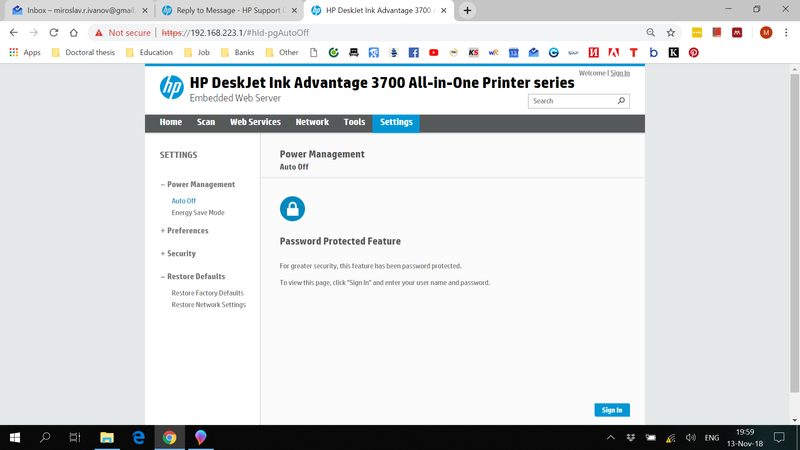Open Microsoft Edge from the taskbar
800x450 pixels.
[138, 438]
